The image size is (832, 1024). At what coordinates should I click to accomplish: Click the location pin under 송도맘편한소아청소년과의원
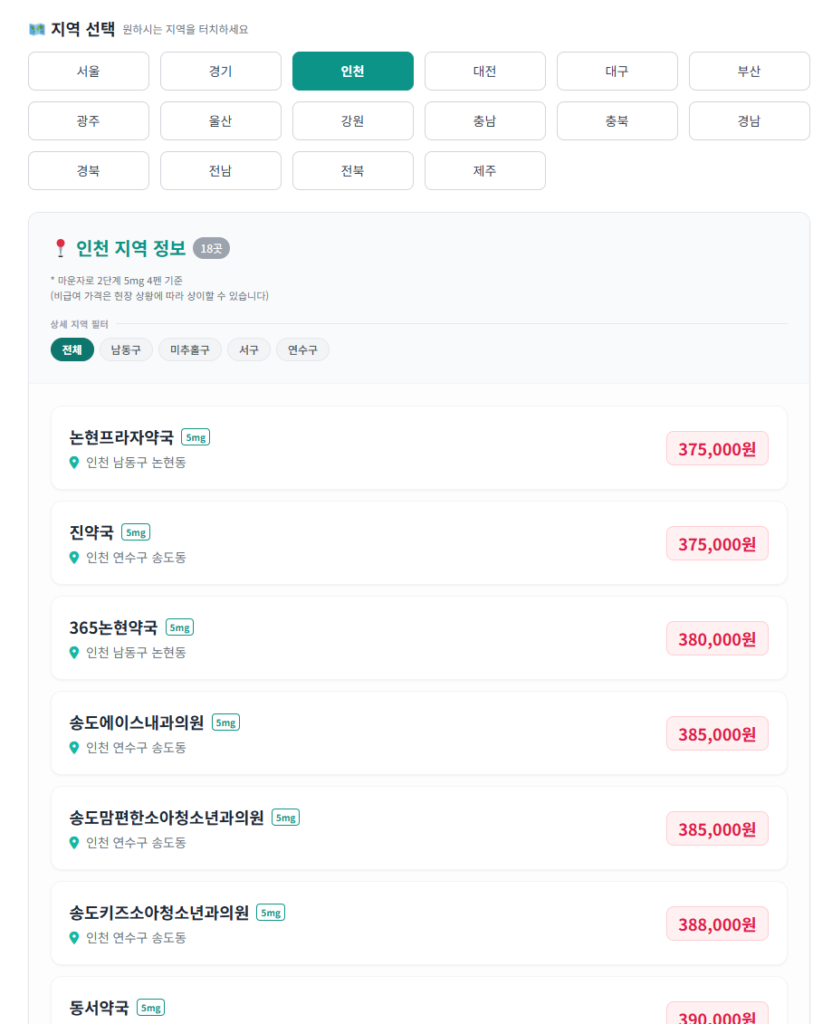click(74, 842)
